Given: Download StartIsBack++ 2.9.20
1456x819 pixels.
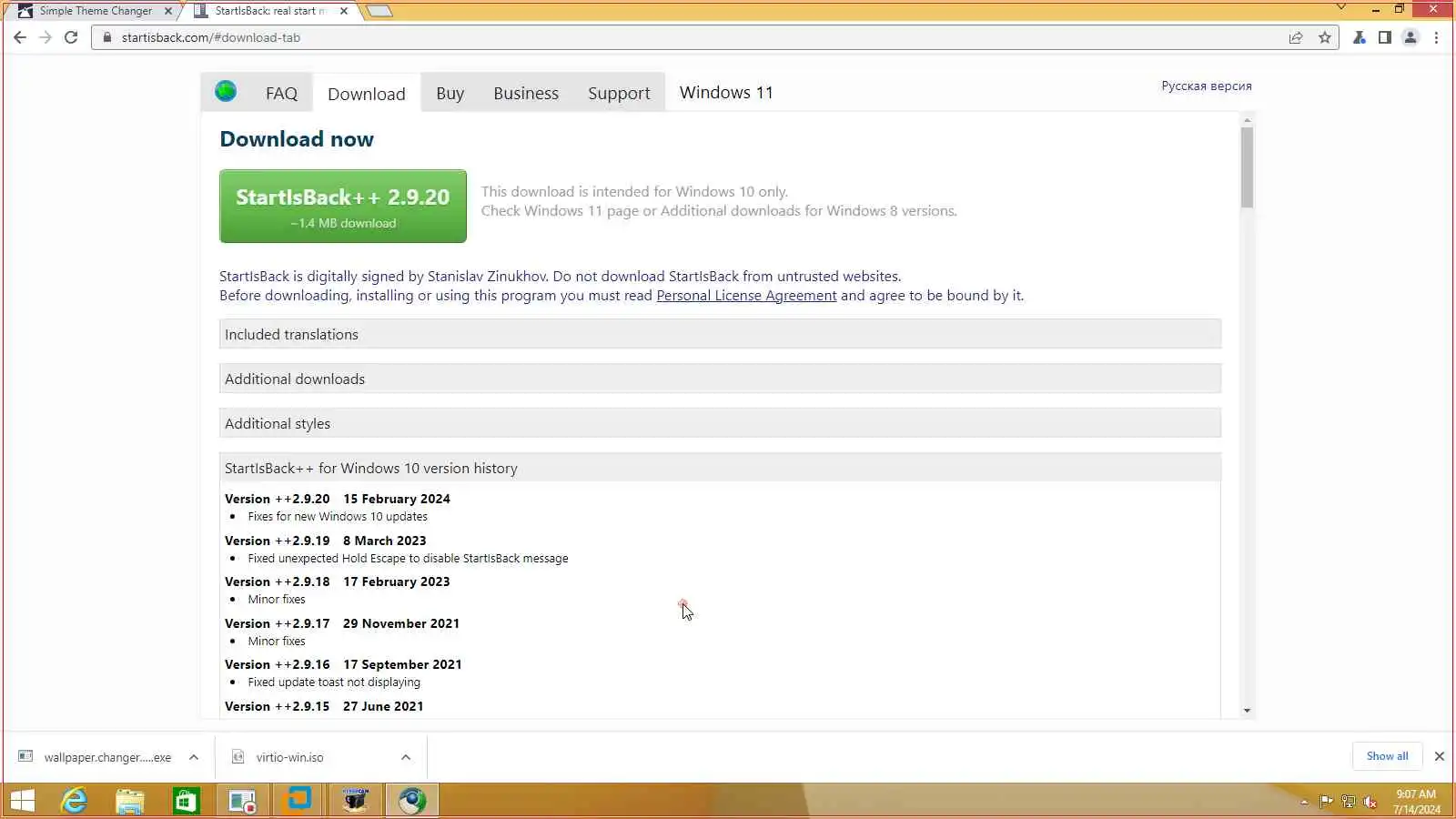Looking at the screenshot, I should point(343,207).
